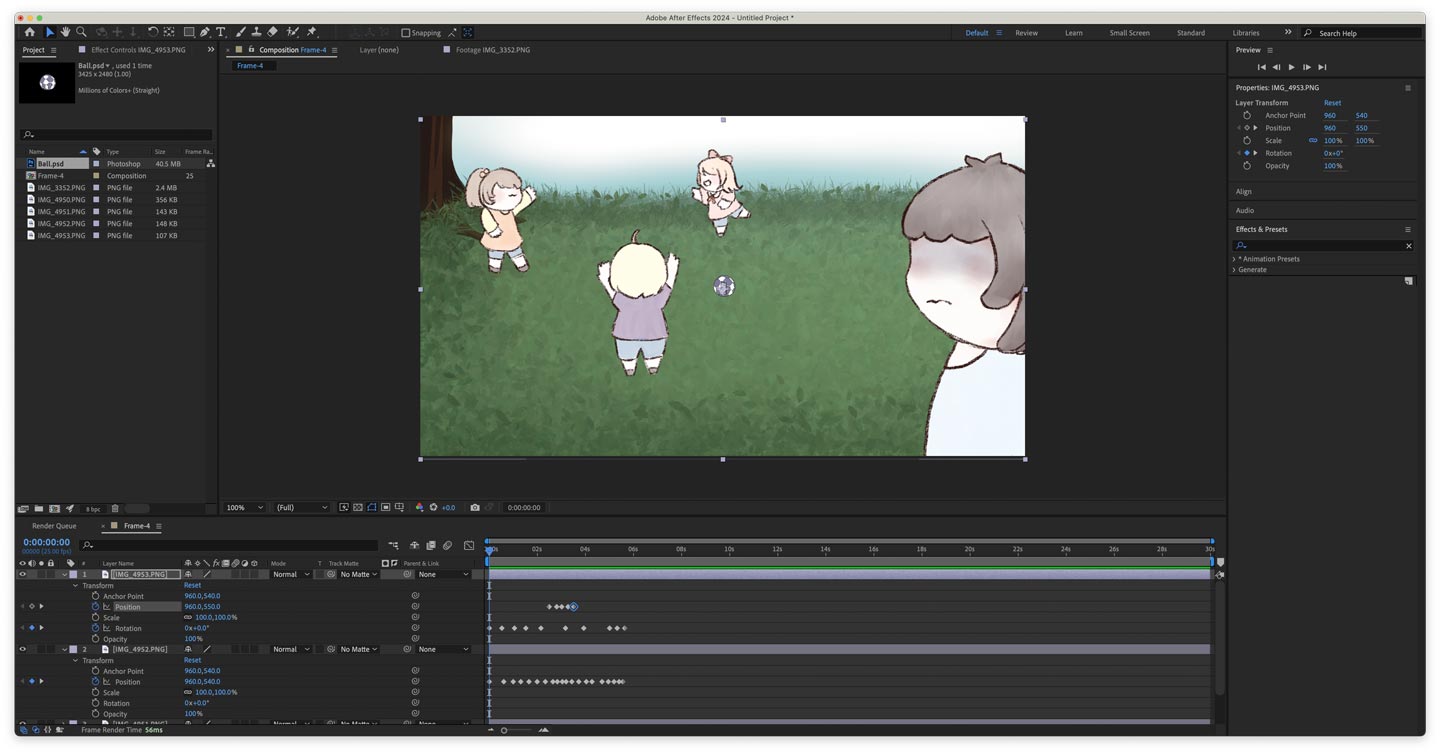This screenshot has width=1440, height=753.
Task: Open the 100% magnification dropdown
Action: point(244,508)
